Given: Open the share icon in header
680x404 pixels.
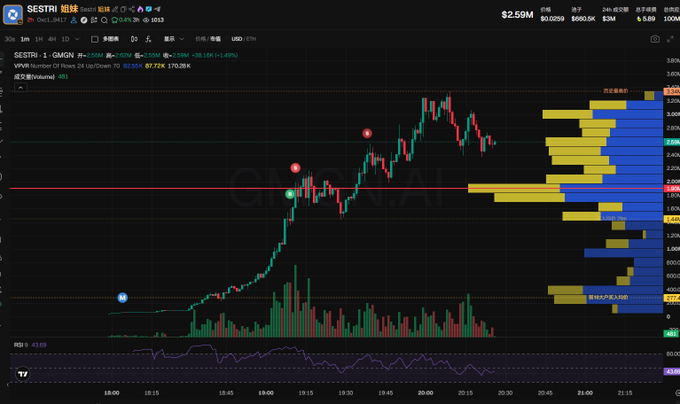Looking at the screenshot, I should [132, 9].
